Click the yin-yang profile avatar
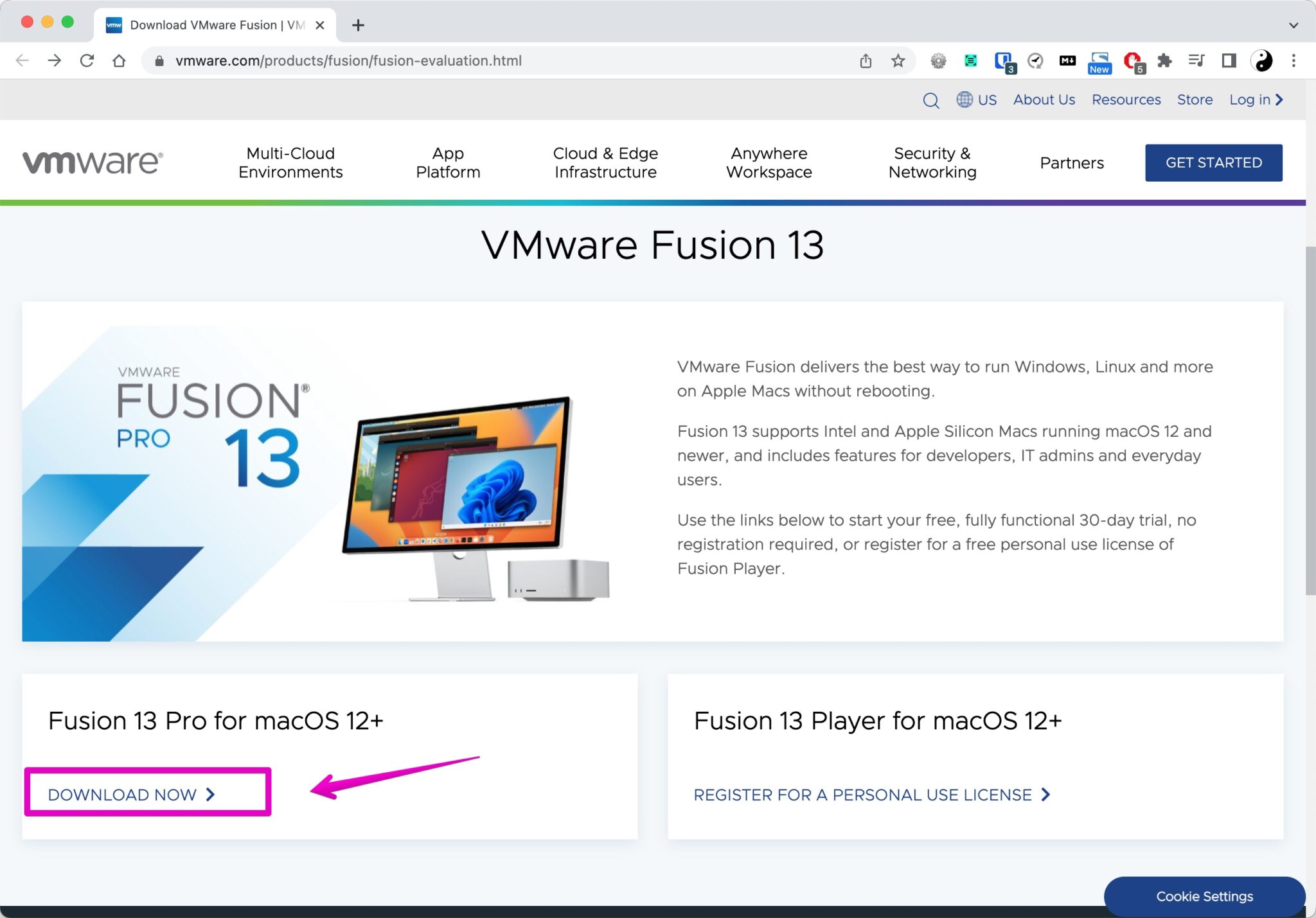The image size is (1316, 918). pyautogui.click(x=1262, y=60)
